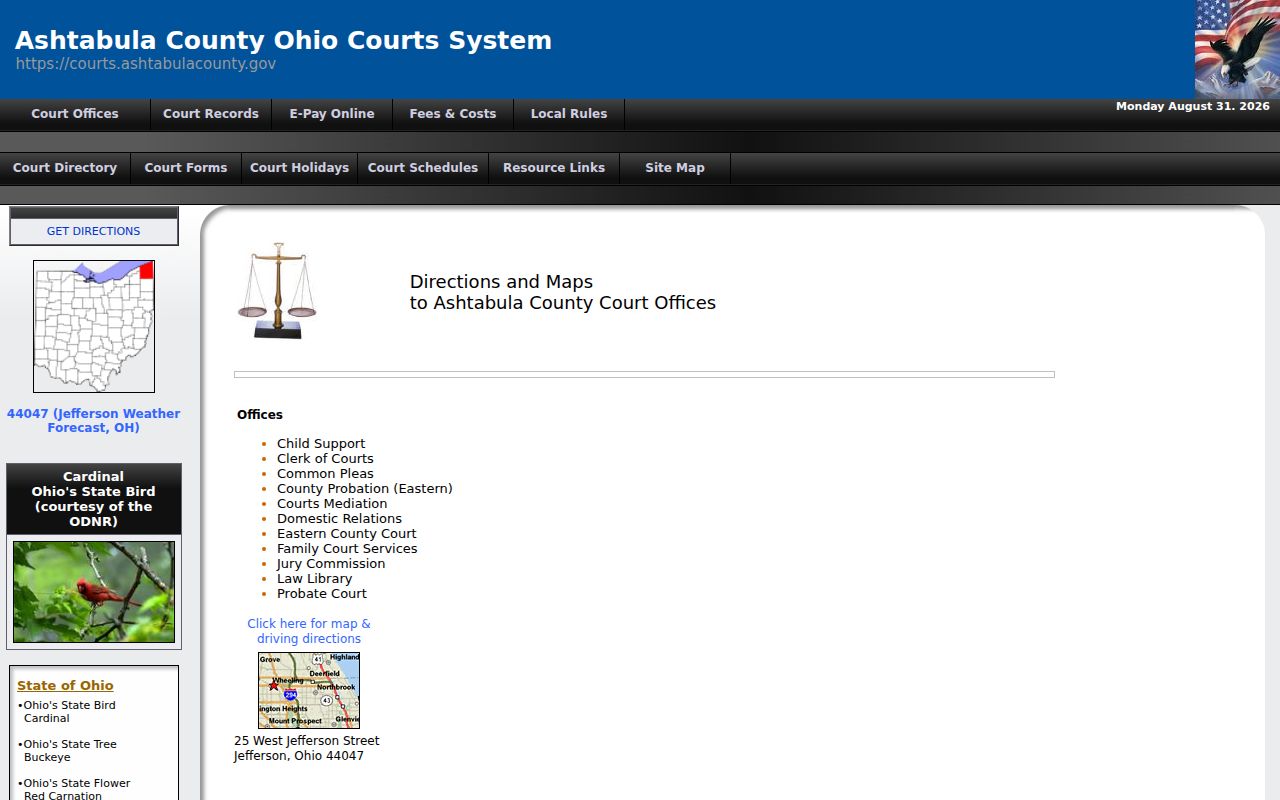
Task: Click the Offices heading
Action: click(x=260, y=415)
